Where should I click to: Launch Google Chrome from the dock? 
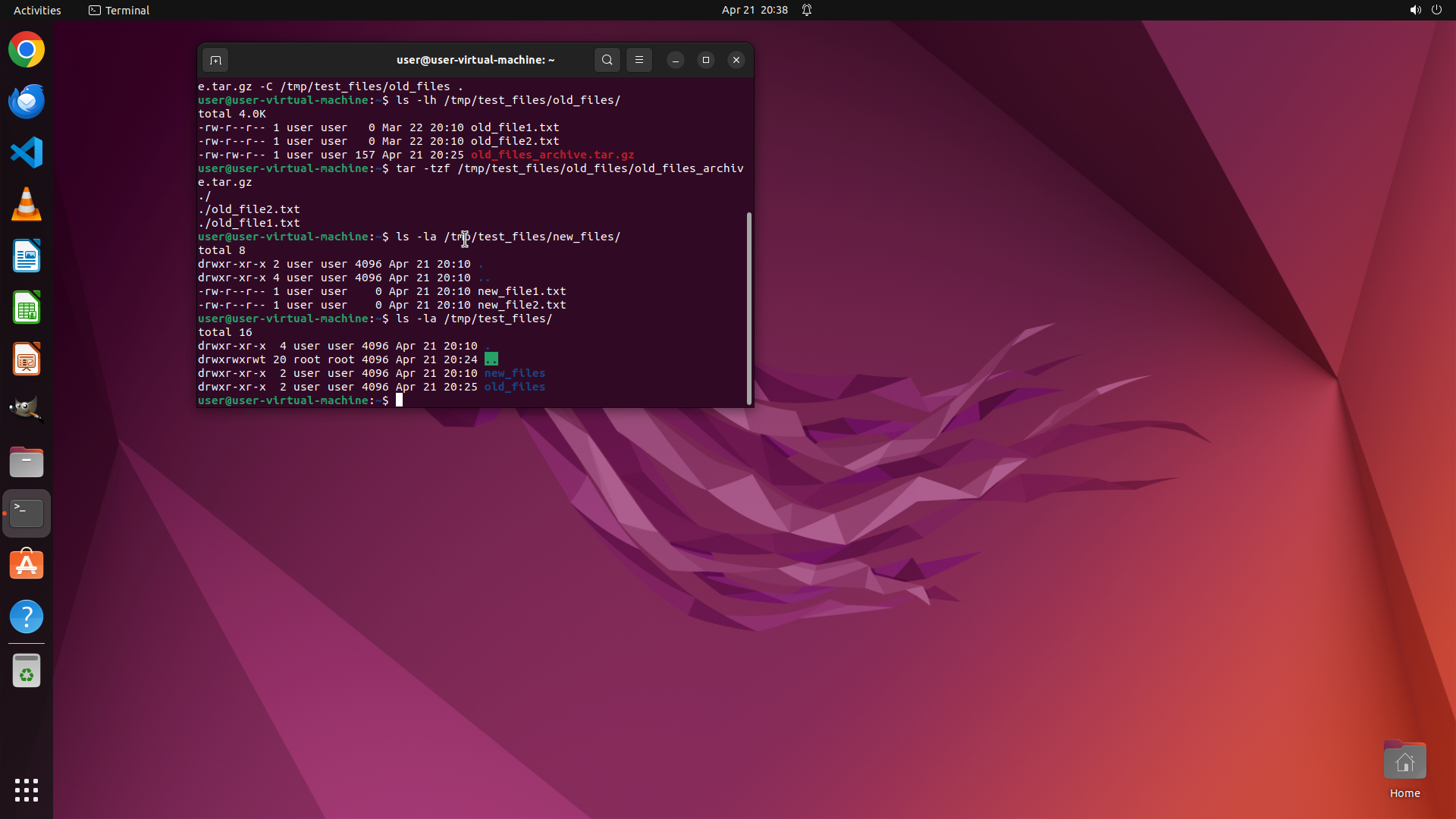point(27,50)
